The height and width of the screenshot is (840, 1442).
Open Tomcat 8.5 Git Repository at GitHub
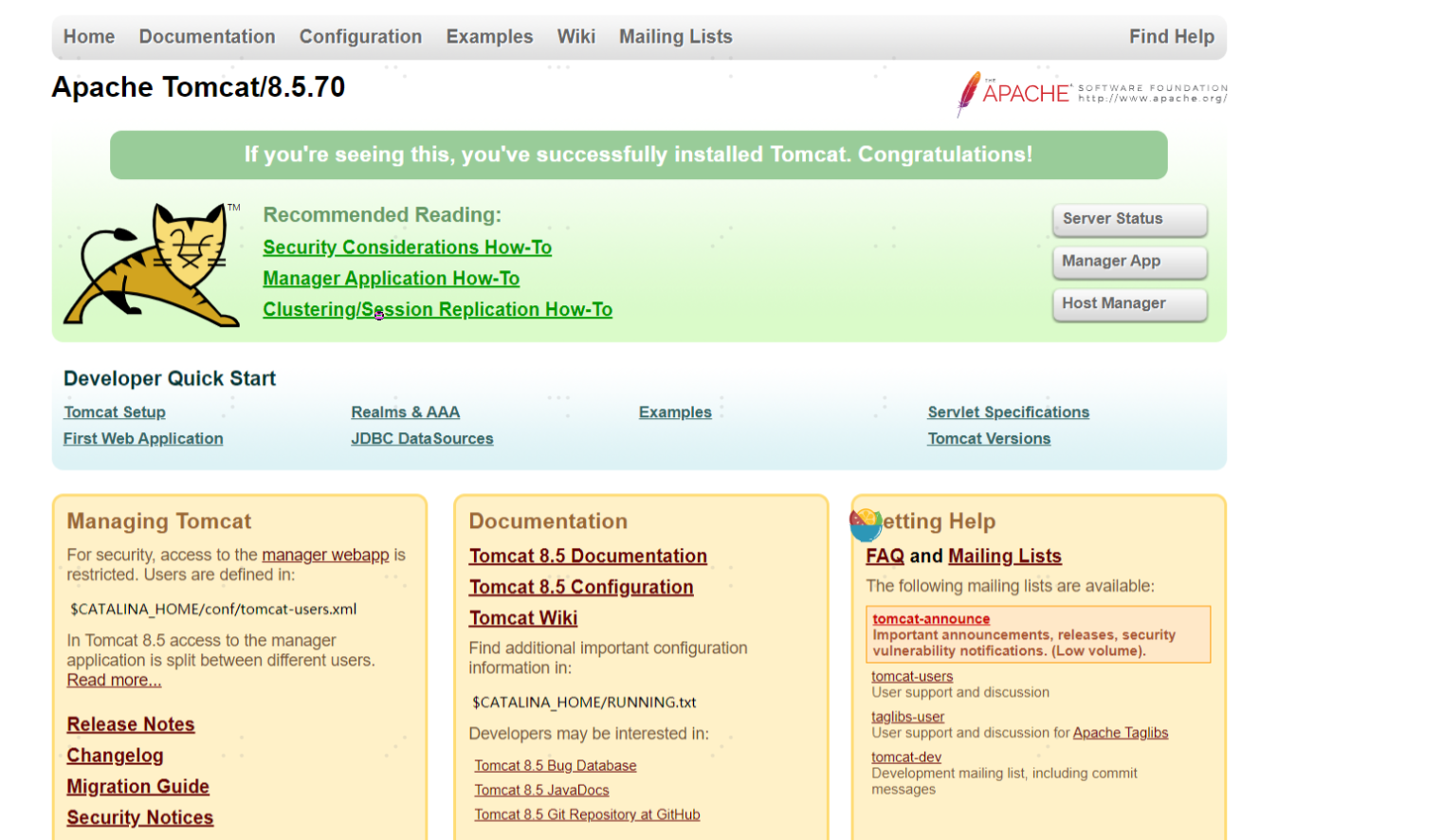tap(587, 815)
